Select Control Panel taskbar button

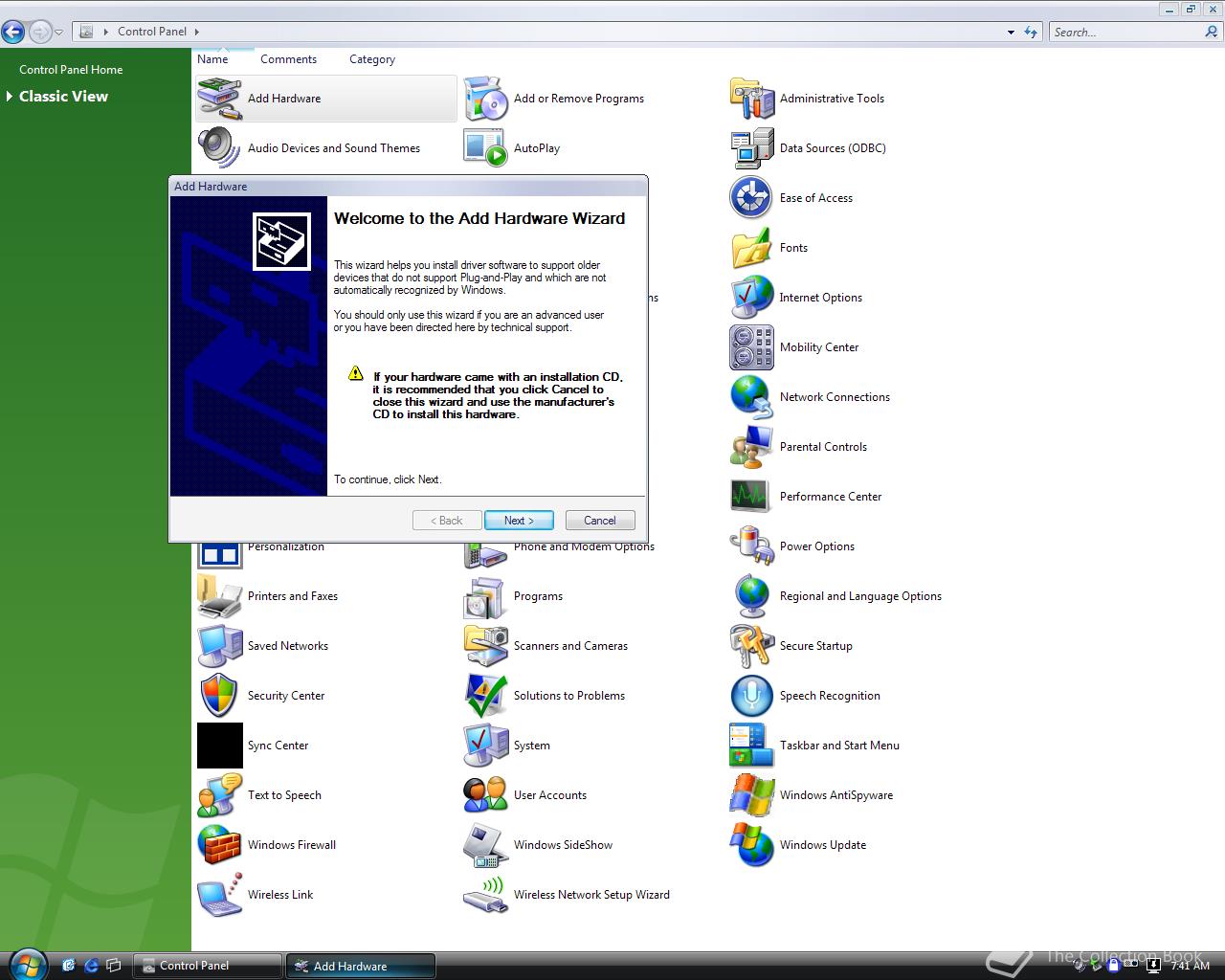[208, 966]
